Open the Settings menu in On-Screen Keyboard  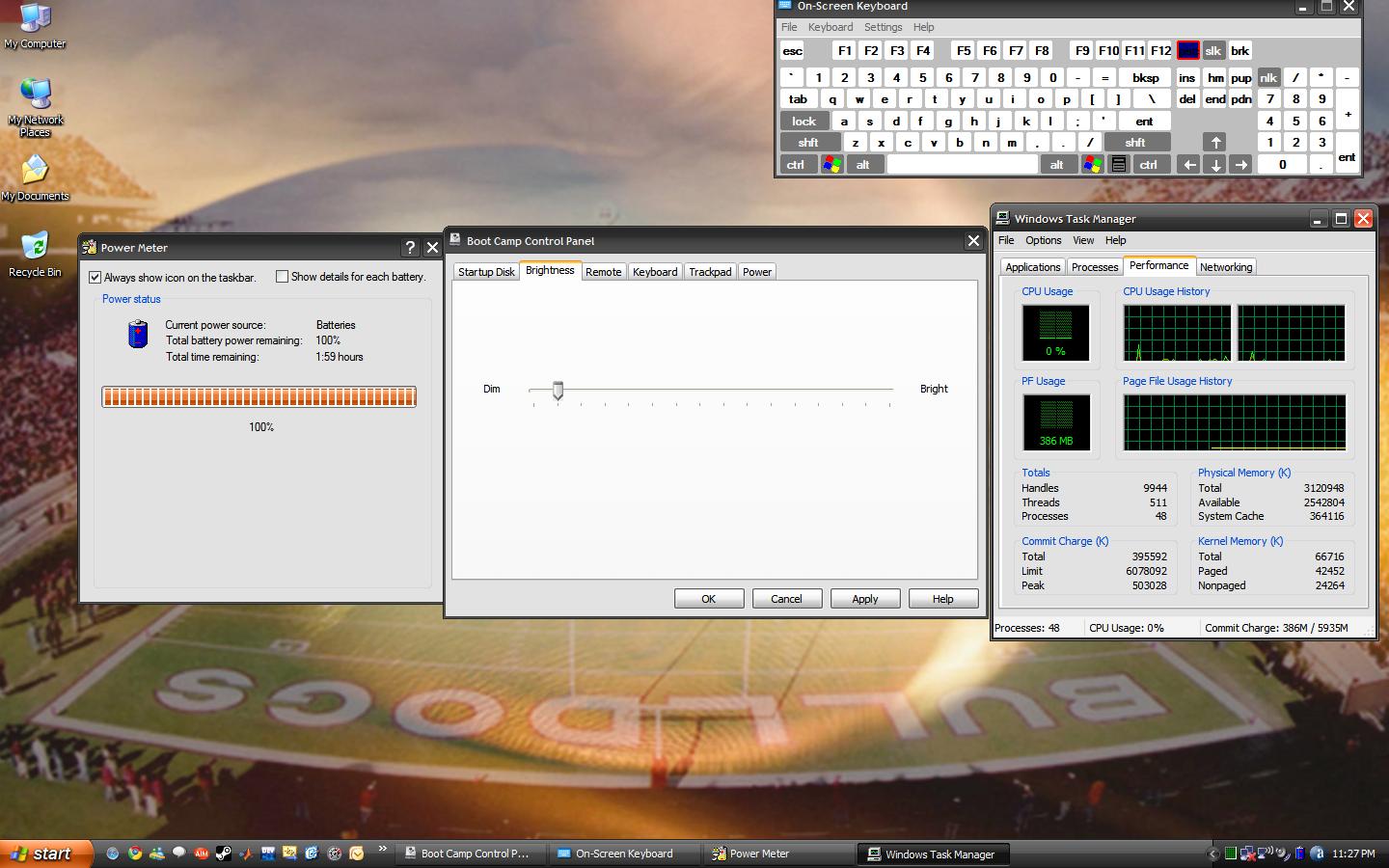pyautogui.click(x=883, y=27)
